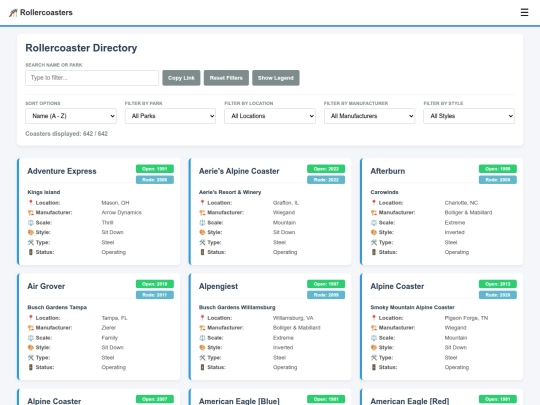
Task: Click the Rode 2006 badge on Adventure Express
Action: click(155, 180)
